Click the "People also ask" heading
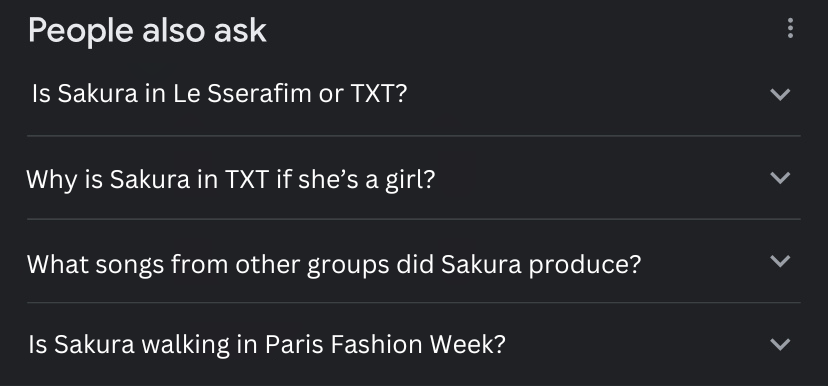Image resolution: width=828 pixels, height=386 pixels. [147, 31]
